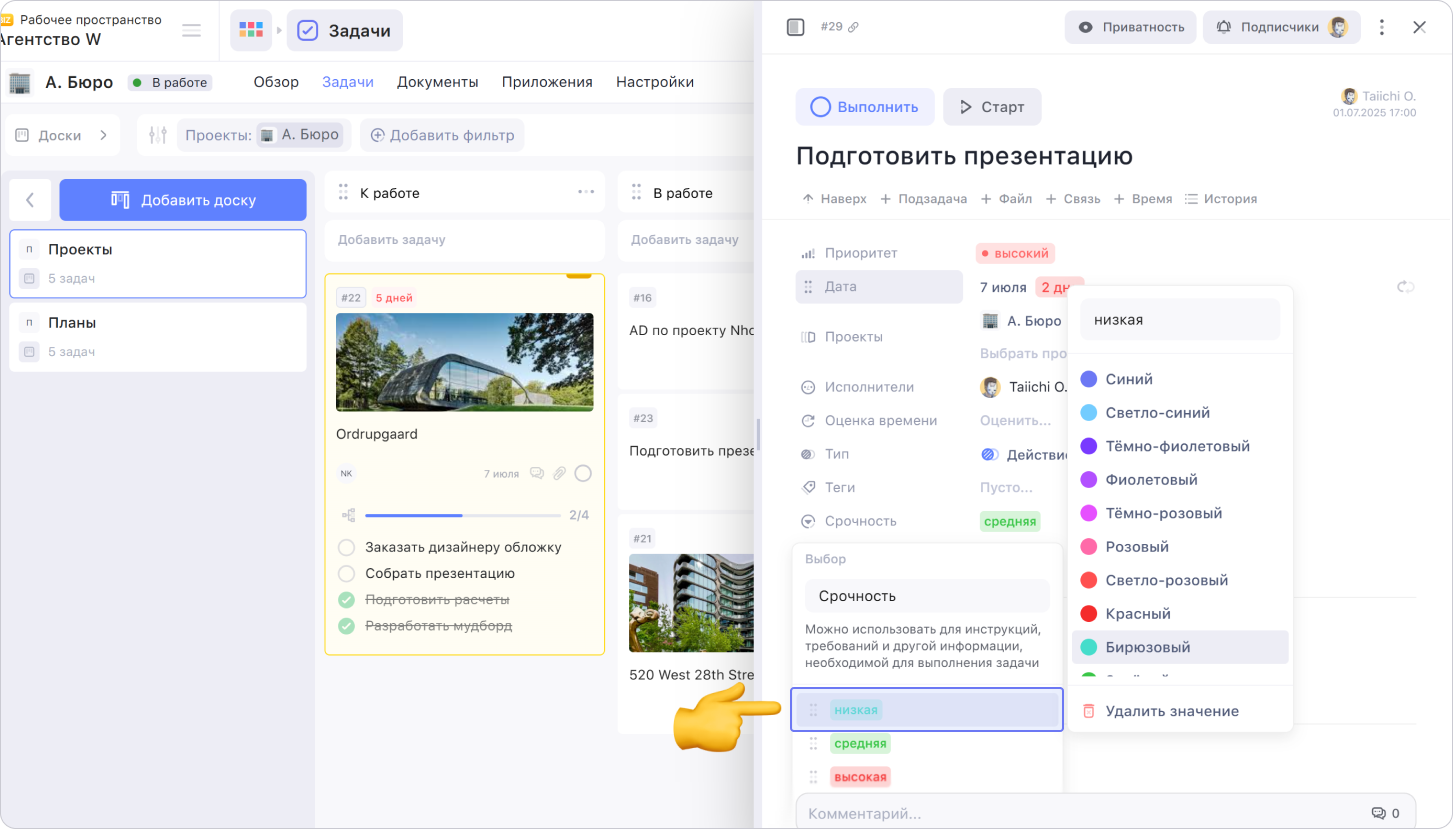Click the drag handle of the низкая option

tap(813, 710)
